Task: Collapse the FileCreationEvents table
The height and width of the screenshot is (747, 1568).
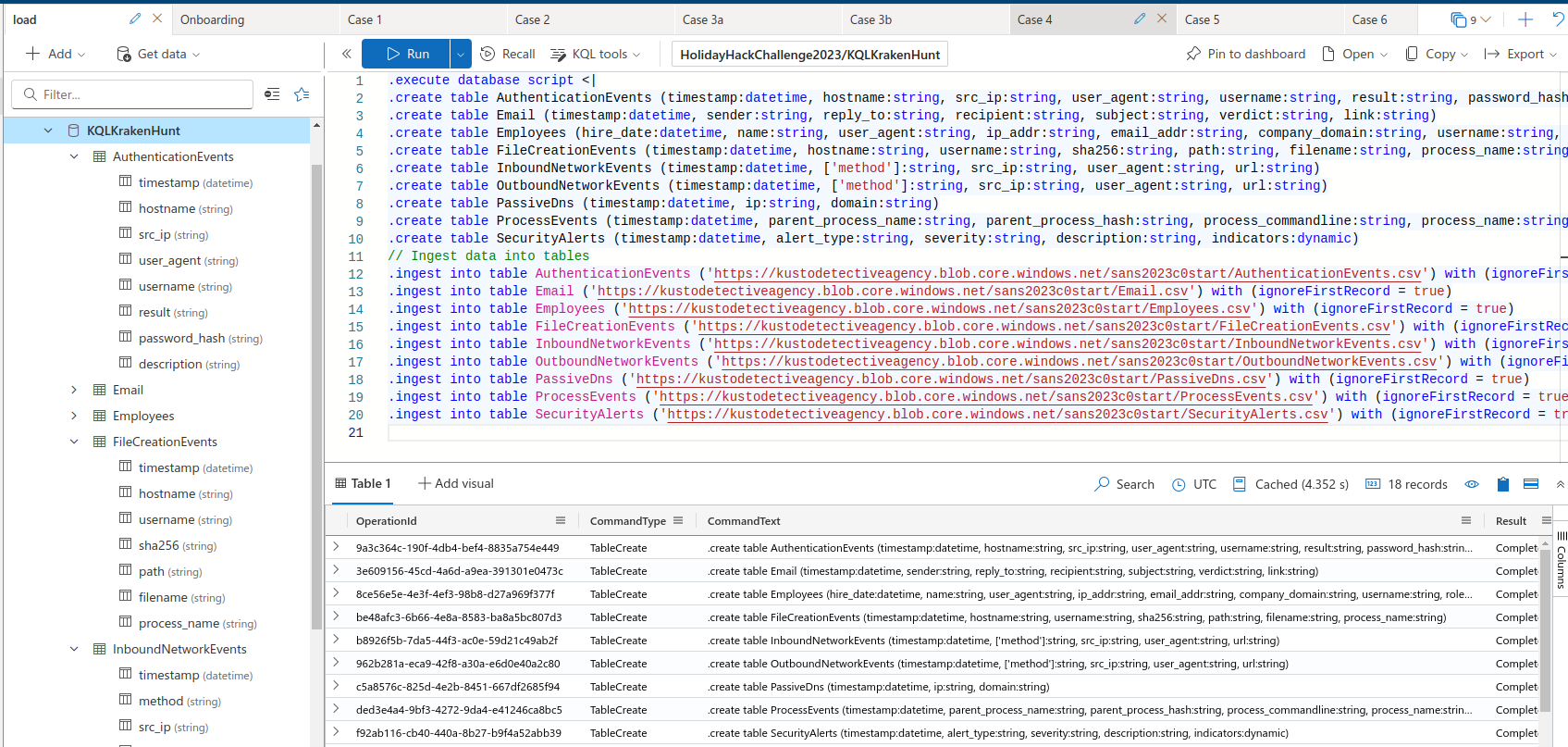Action: click(x=74, y=442)
